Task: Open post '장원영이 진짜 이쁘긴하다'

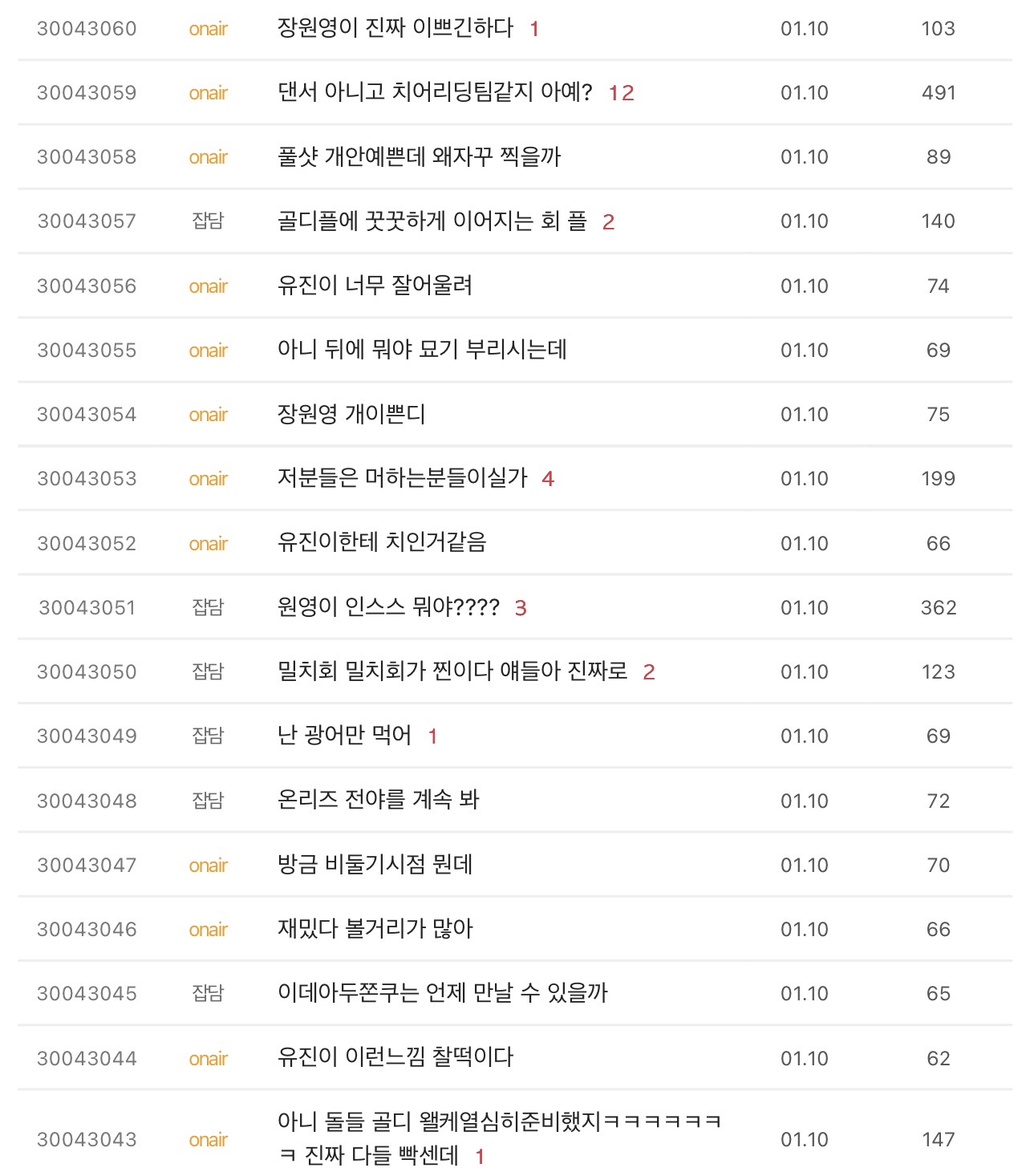Action: click(x=395, y=28)
